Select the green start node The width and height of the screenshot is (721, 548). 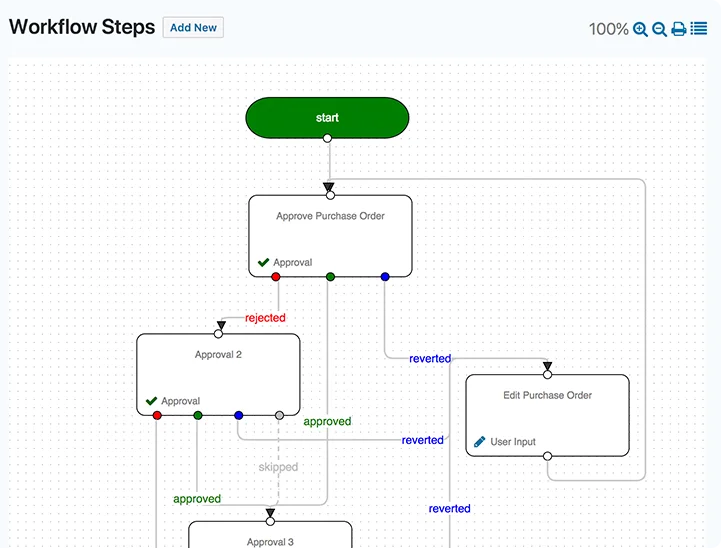coord(327,117)
